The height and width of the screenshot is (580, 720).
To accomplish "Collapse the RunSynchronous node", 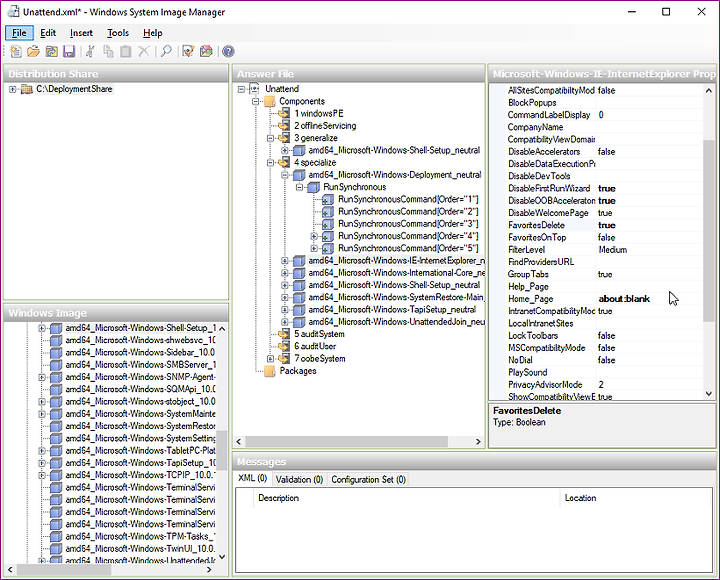I will pyautogui.click(x=299, y=187).
